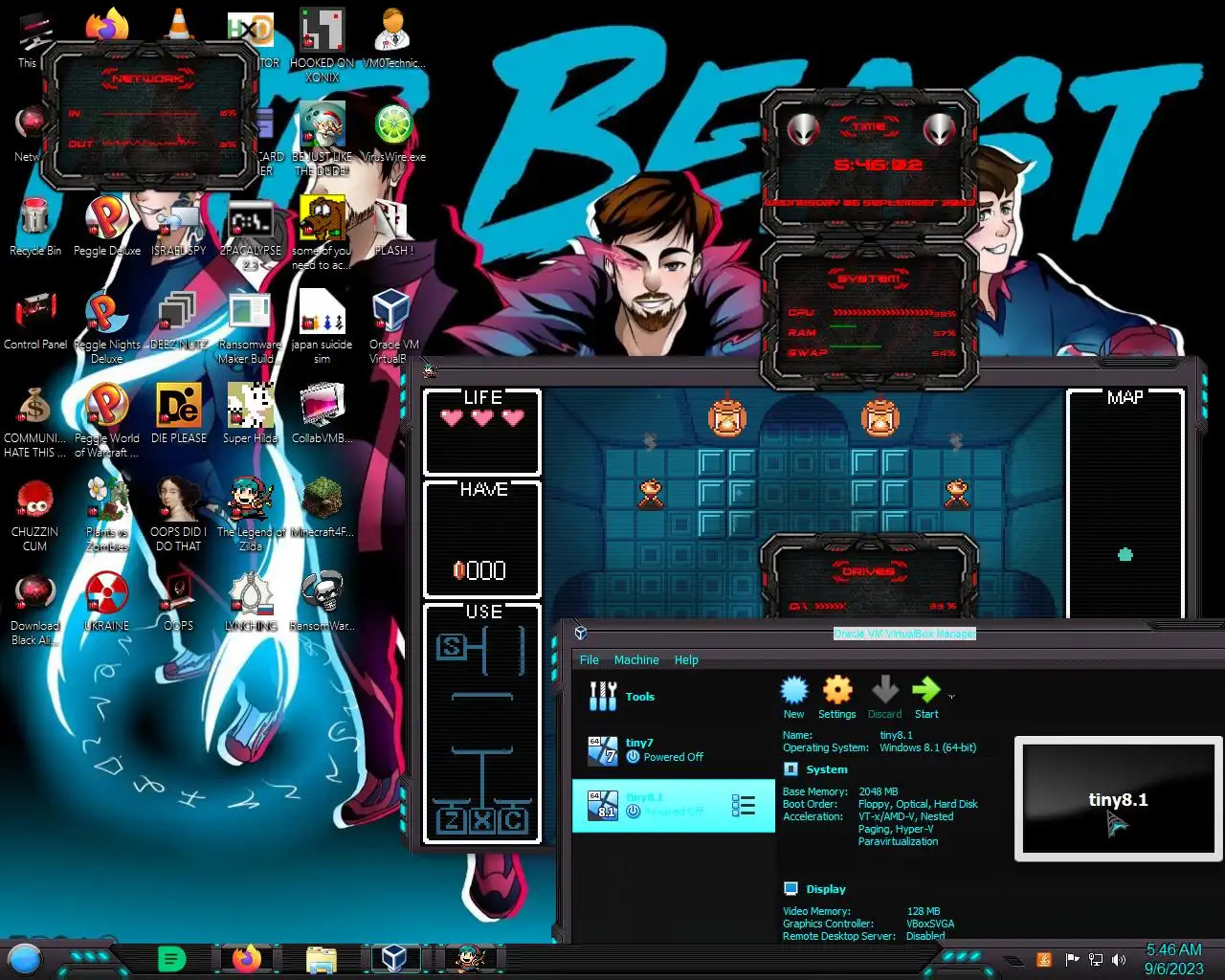
Task: Click the NETWORK widget on the desktop
Action: (149, 115)
